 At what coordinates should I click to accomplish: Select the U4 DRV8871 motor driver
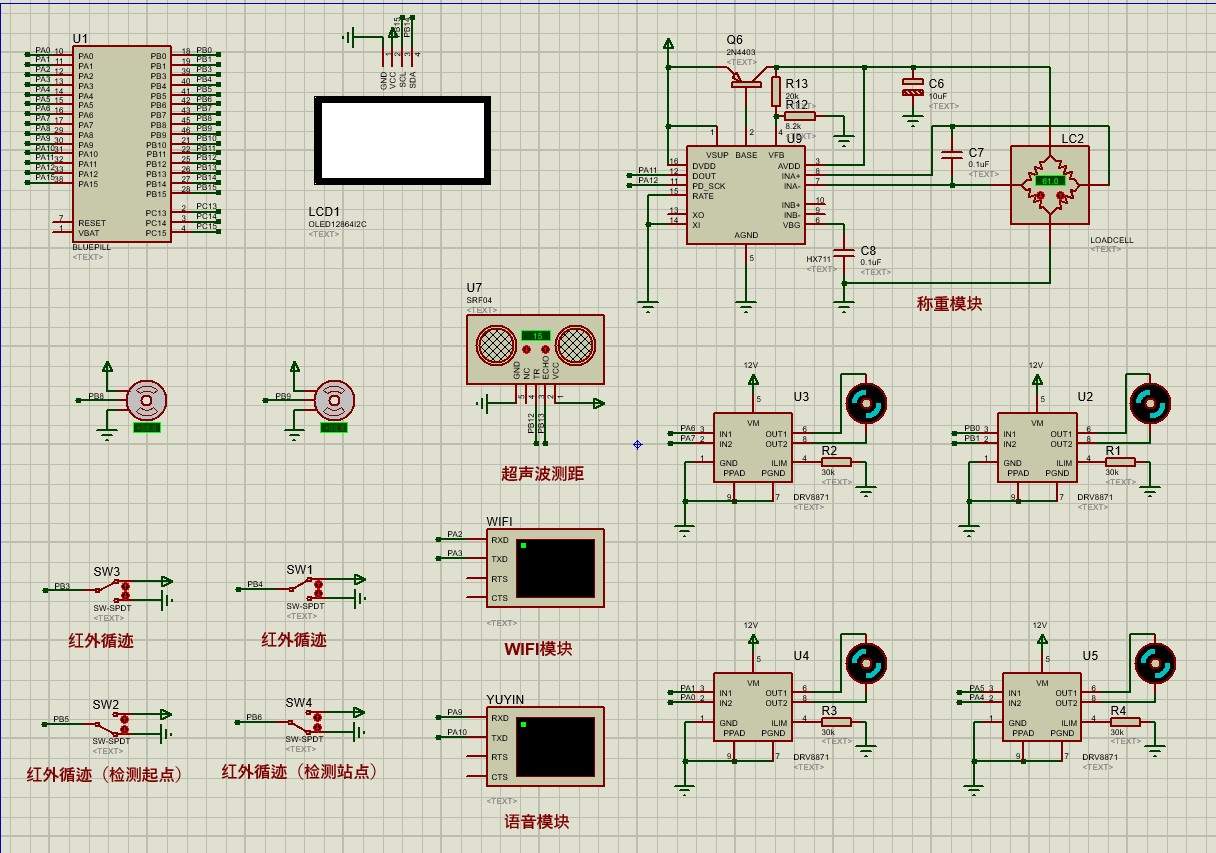coord(752,706)
